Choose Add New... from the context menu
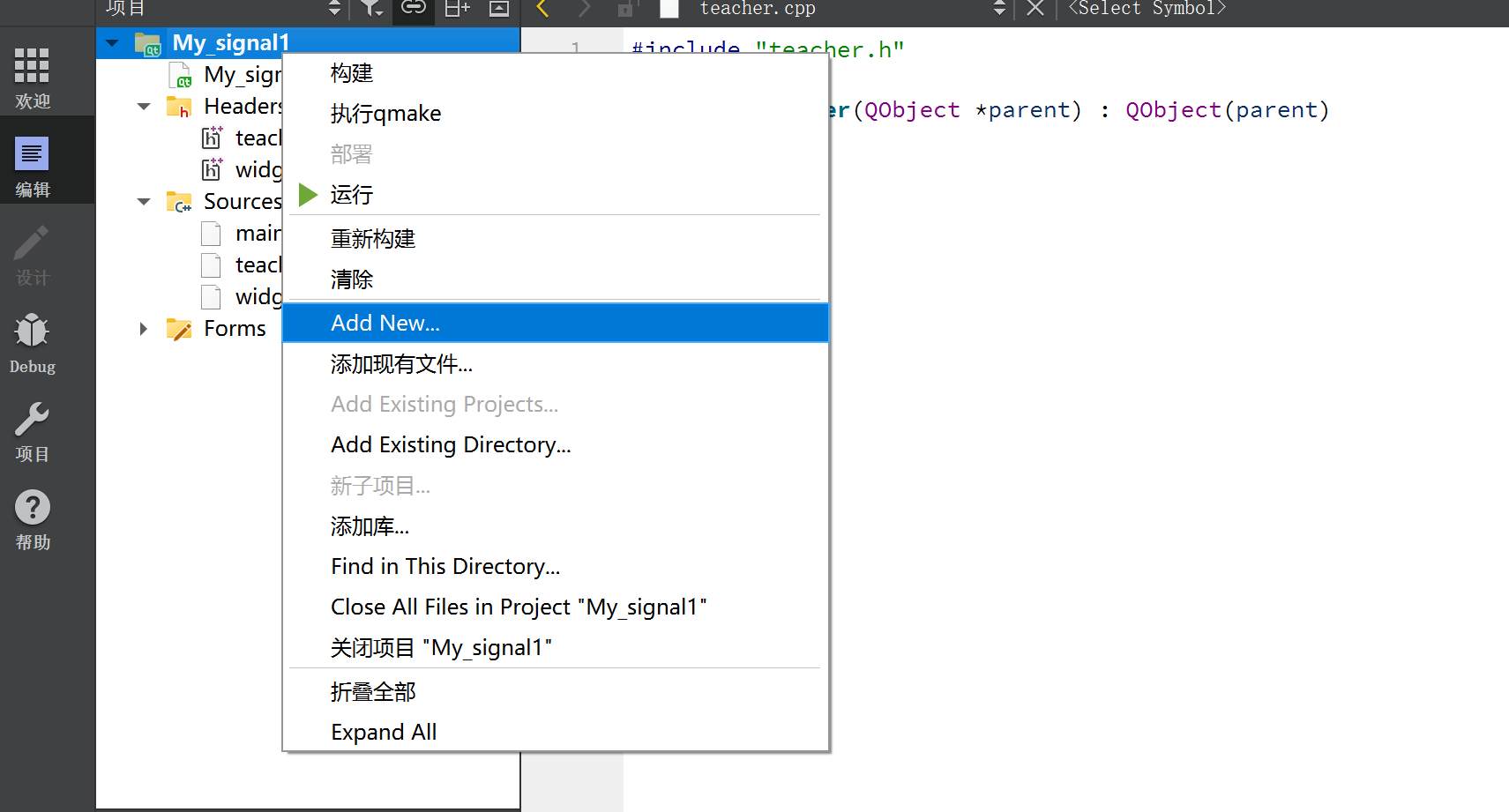The image size is (1509, 812). (x=555, y=323)
